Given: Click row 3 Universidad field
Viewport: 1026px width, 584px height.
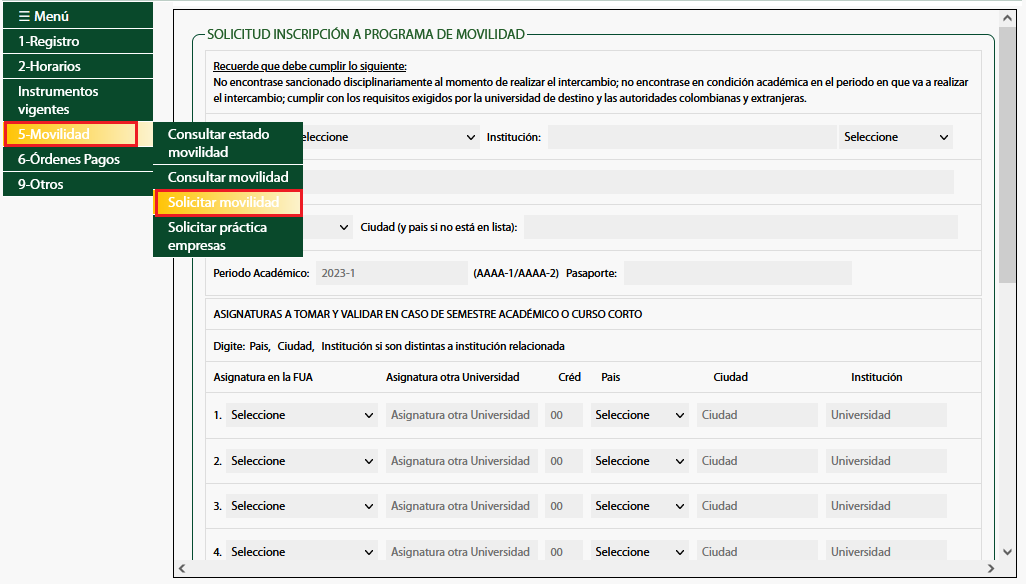Looking at the screenshot, I should click(x=886, y=506).
